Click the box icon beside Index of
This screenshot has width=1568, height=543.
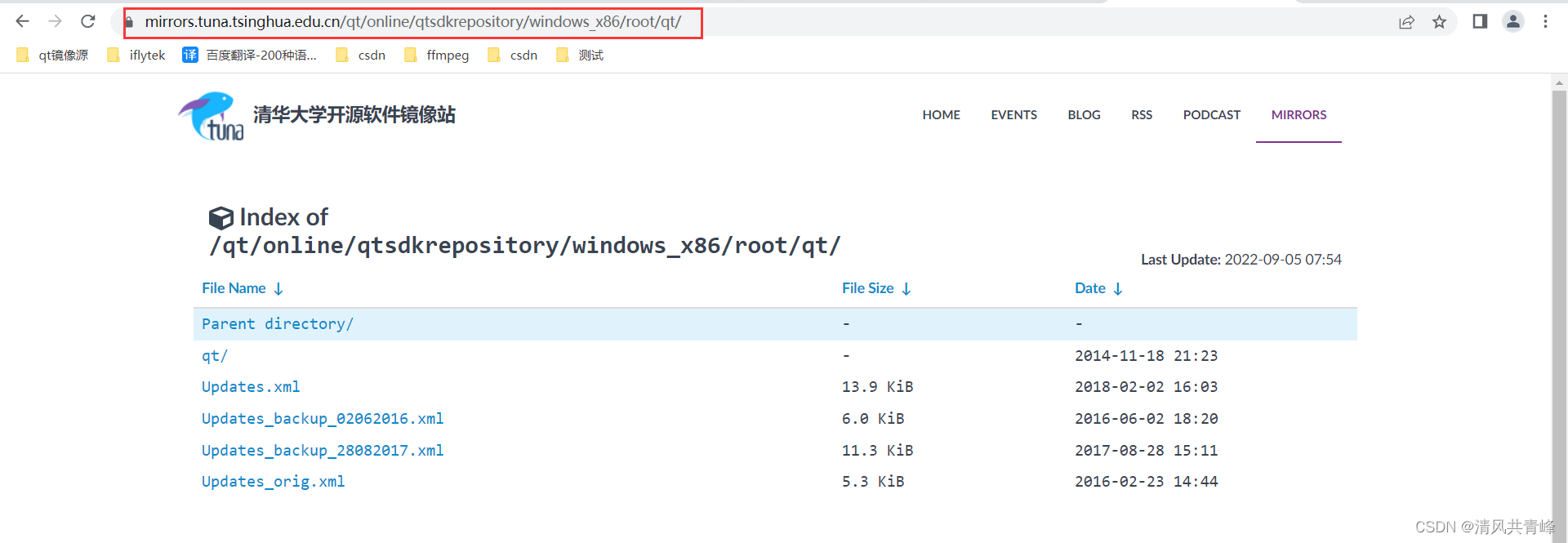(x=220, y=218)
